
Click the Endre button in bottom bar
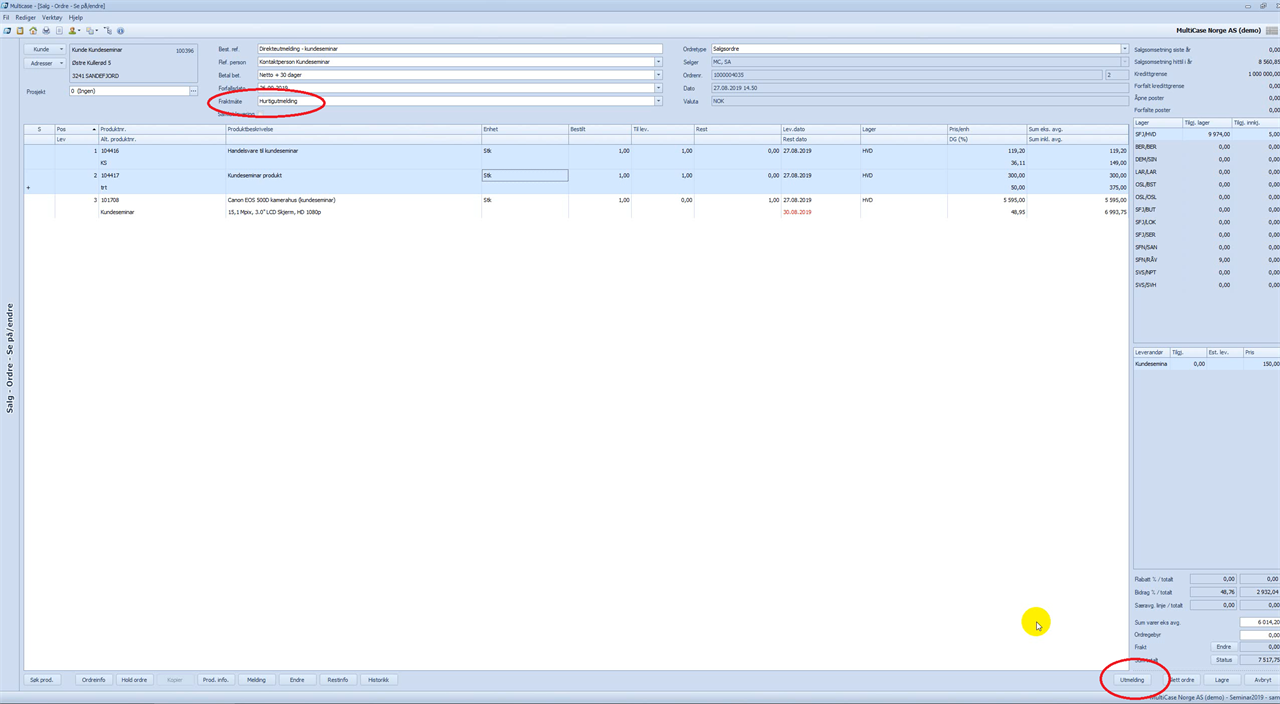point(297,680)
